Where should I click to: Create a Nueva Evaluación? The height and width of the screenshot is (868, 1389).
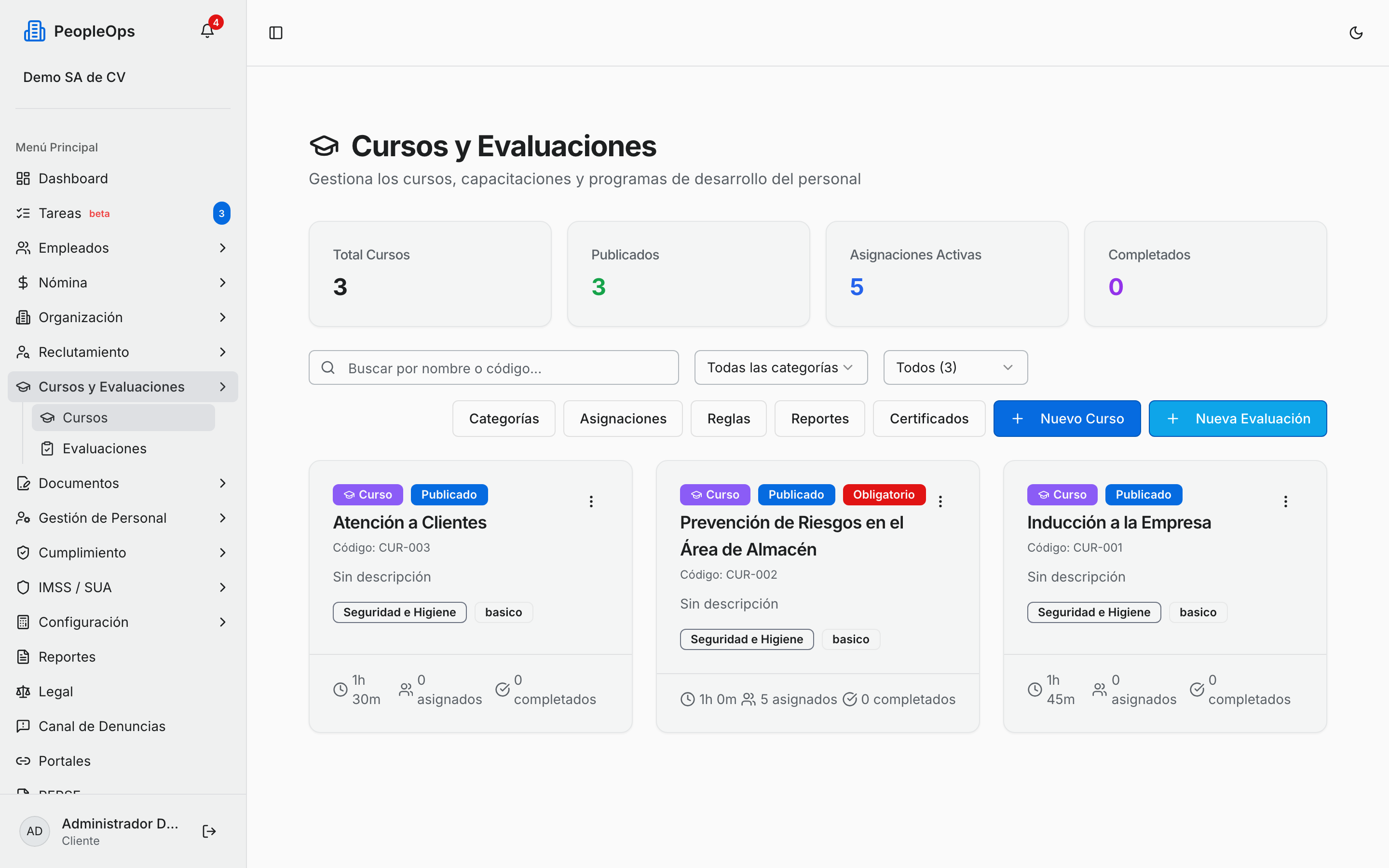1238,419
